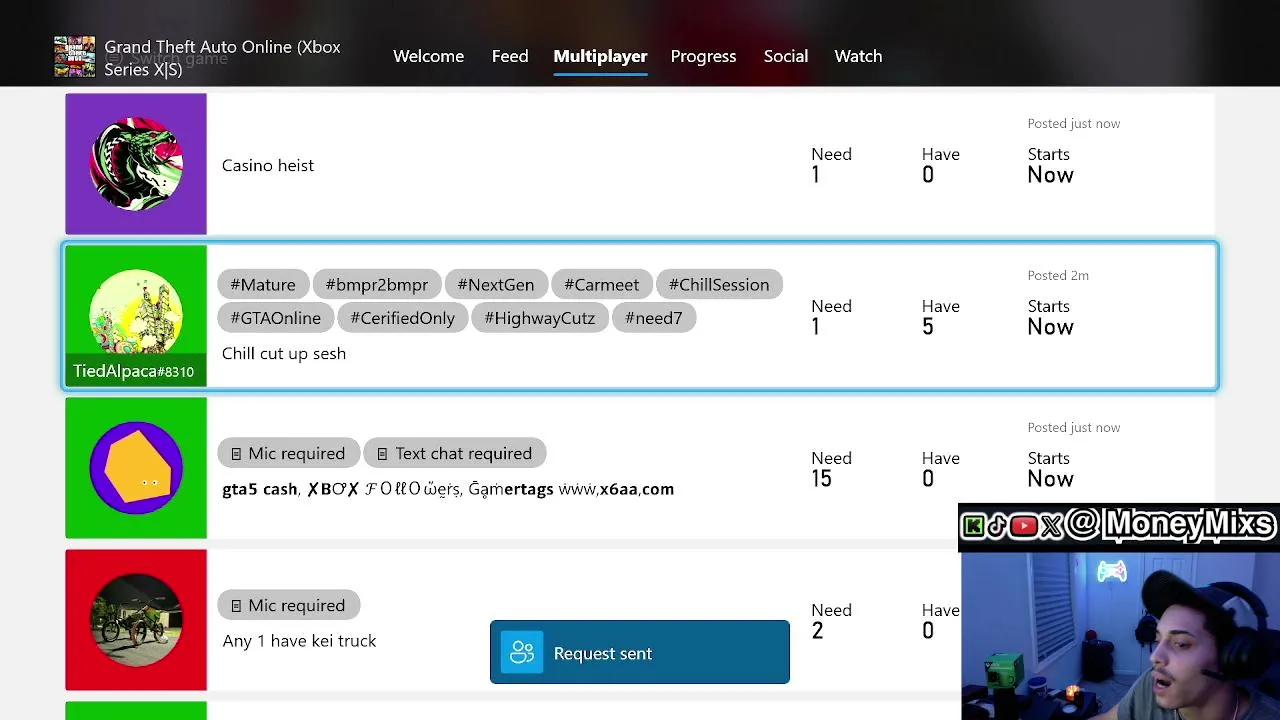Viewport: 1280px width, 720px height.
Task: Click the streamer webcam overlay
Action: (1120, 636)
